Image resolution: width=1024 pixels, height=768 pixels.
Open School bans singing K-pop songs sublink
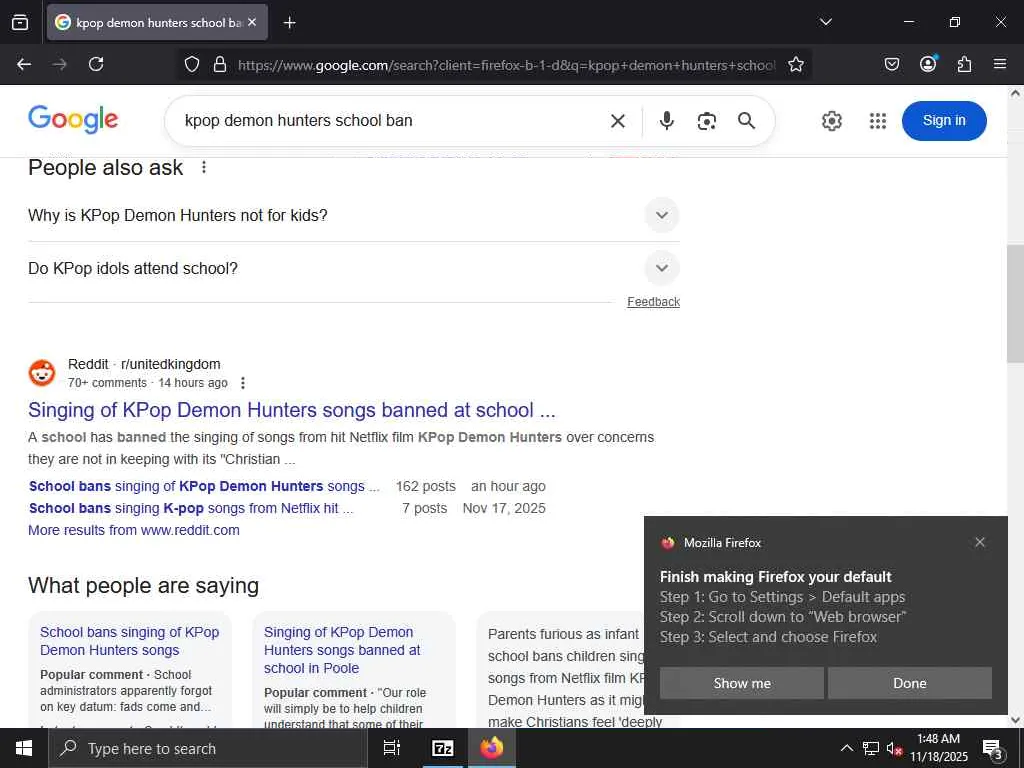point(191,509)
